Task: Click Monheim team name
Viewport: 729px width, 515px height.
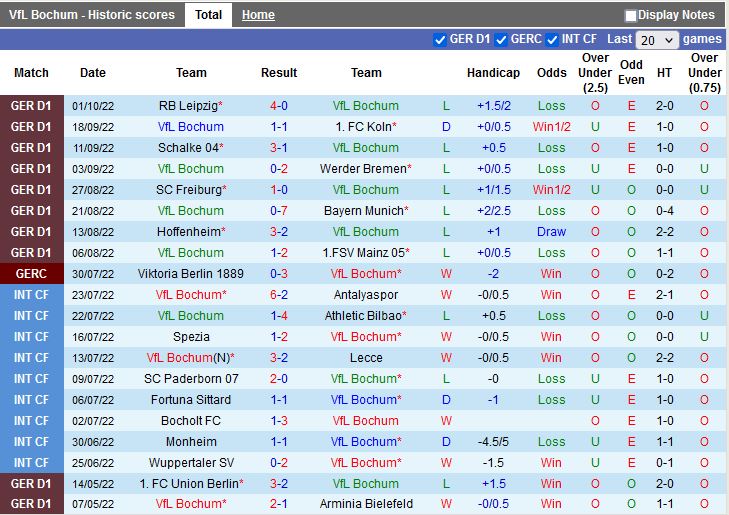Action: tap(191, 442)
